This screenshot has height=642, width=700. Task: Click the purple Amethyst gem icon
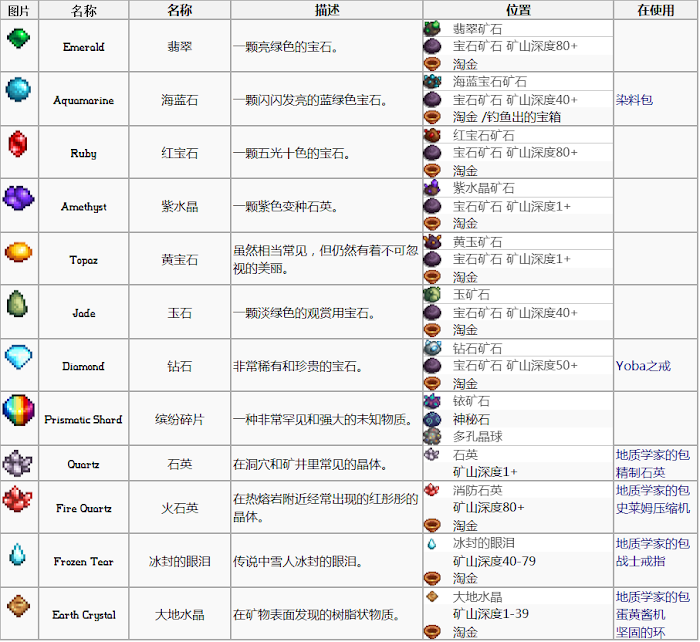pyautogui.click(x=18, y=198)
